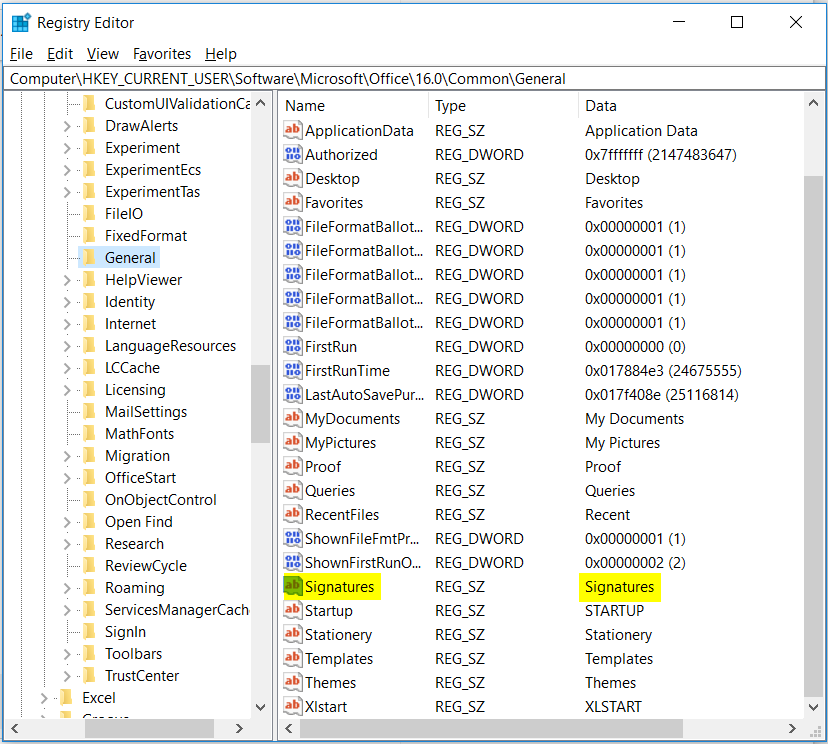
Task: Select the FirstRun DWORD icon
Action: coord(293,346)
